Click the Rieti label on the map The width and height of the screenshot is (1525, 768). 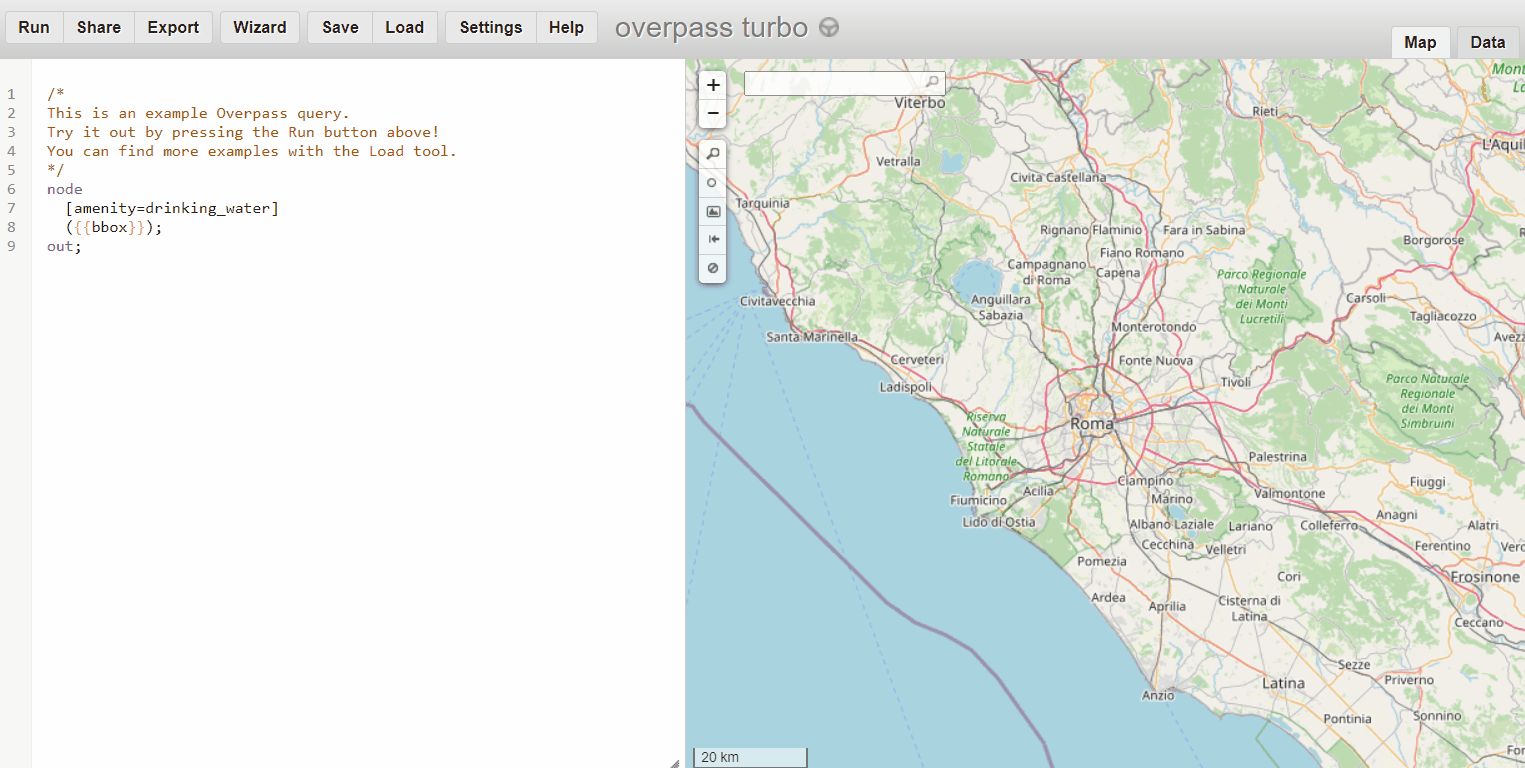[x=1265, y=111]
